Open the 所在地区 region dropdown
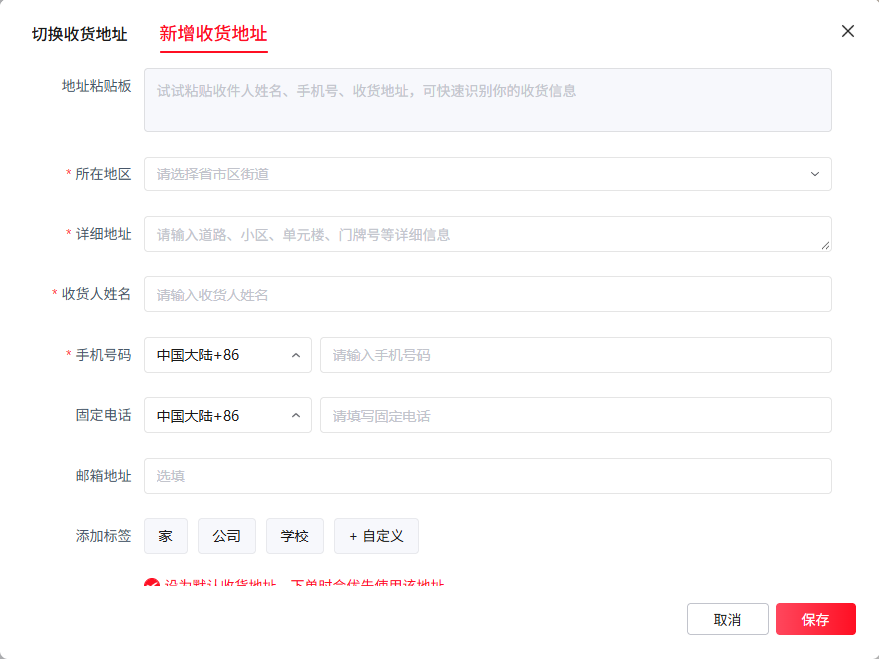This screenshot has height=659, width=879. click(x=488, y=174)
